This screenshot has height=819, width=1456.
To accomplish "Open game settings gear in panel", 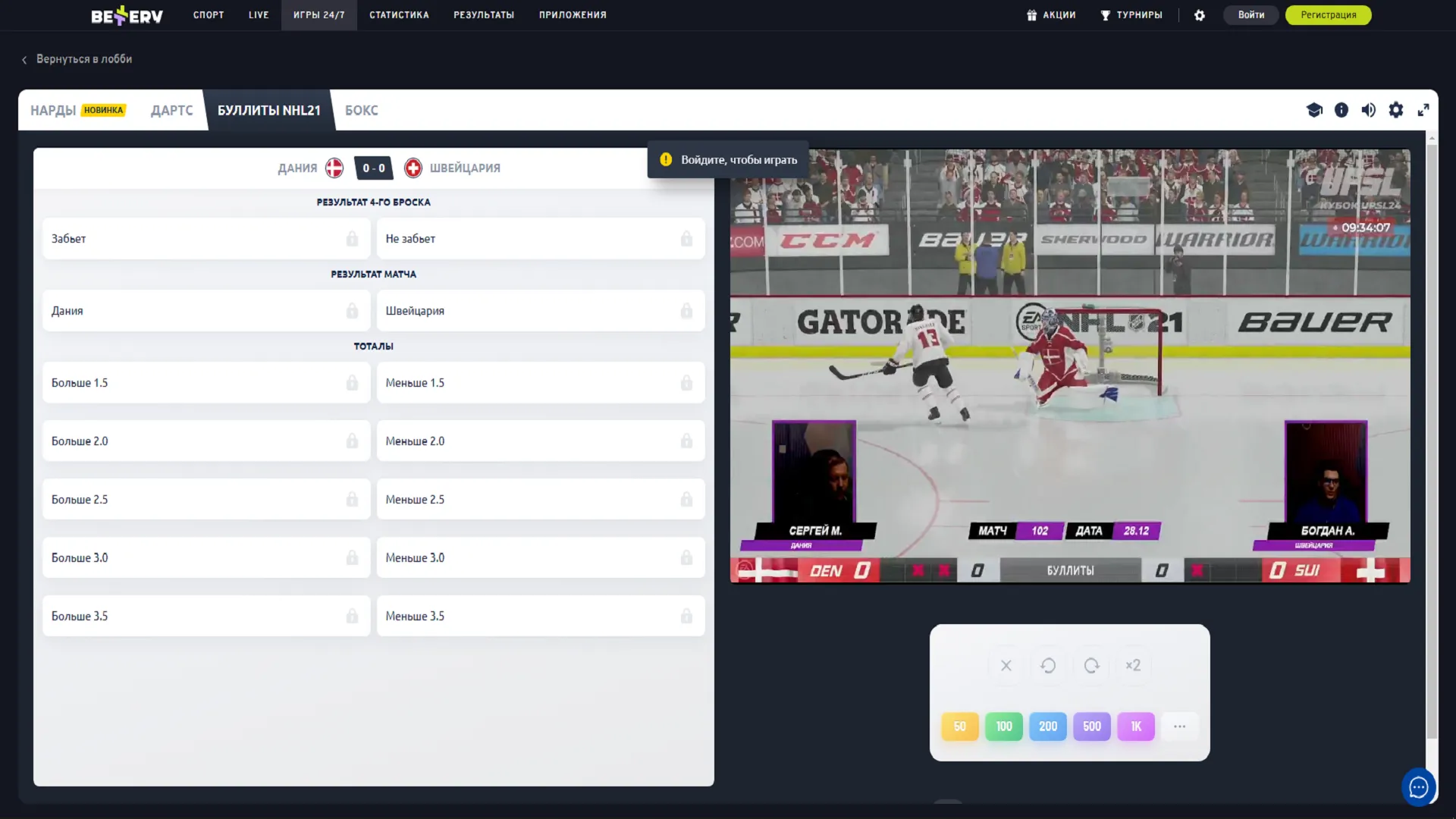I will (x=1396, y=110).
